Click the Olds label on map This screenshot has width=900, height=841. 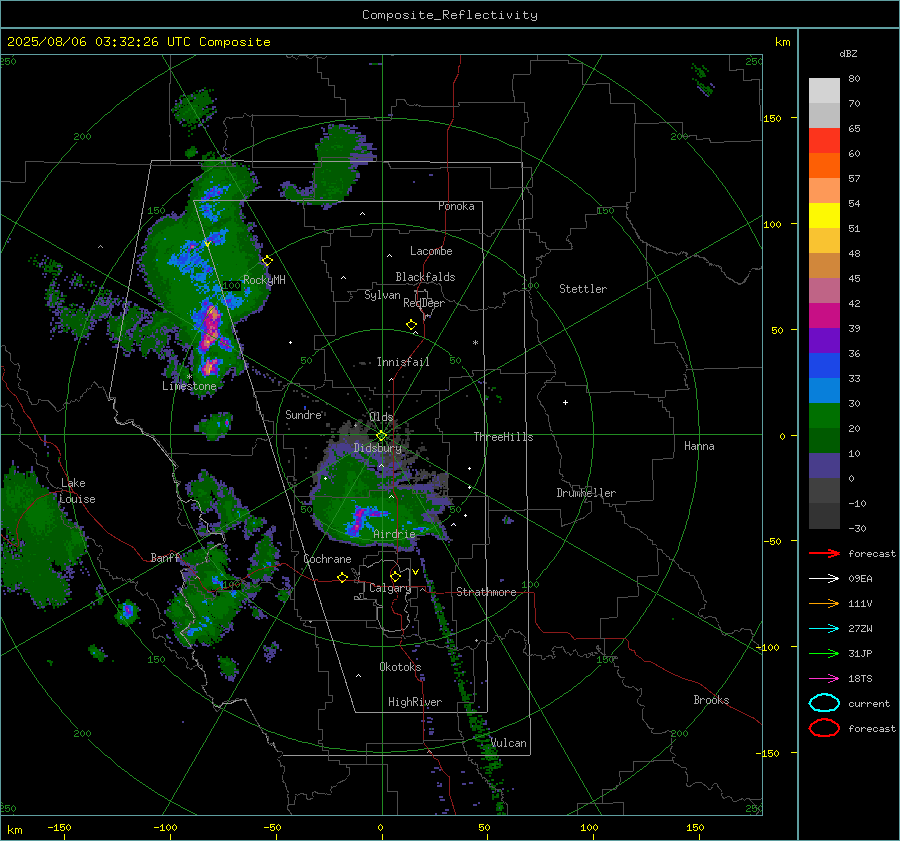[x=381, y=417]
